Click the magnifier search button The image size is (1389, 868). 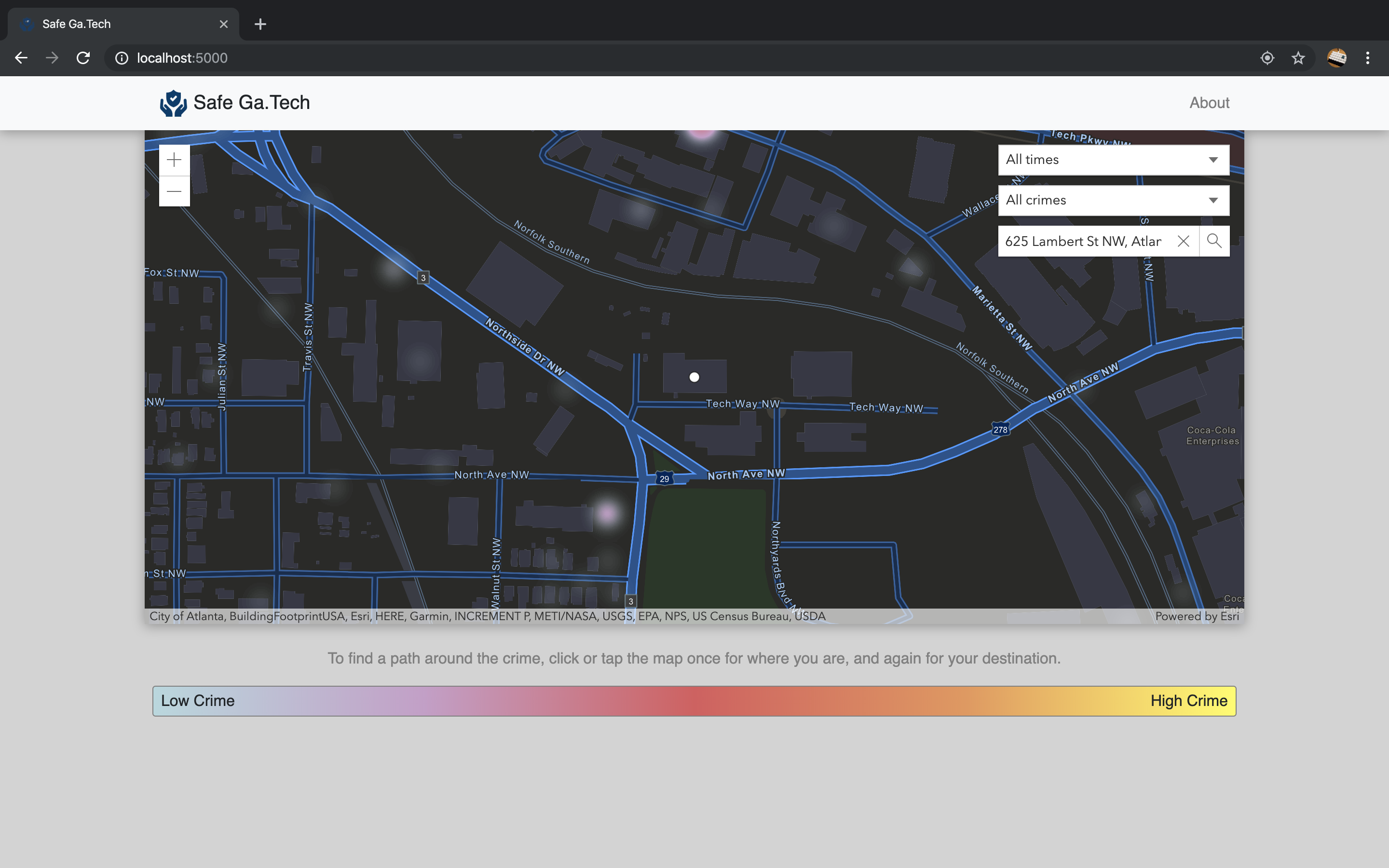tap(1214, 241)
